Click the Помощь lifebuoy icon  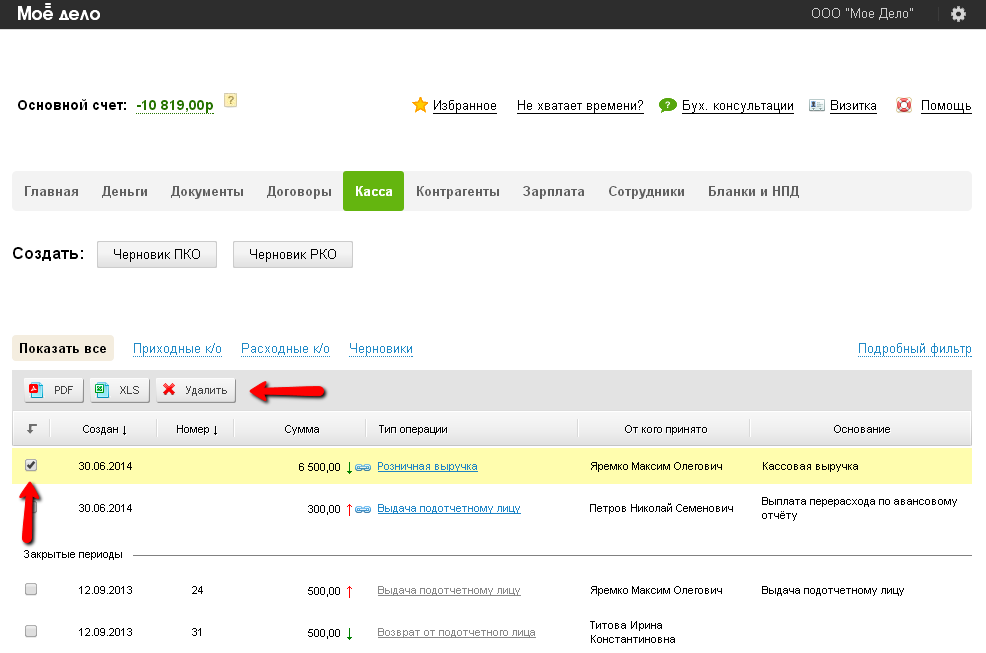pos(904,105)
